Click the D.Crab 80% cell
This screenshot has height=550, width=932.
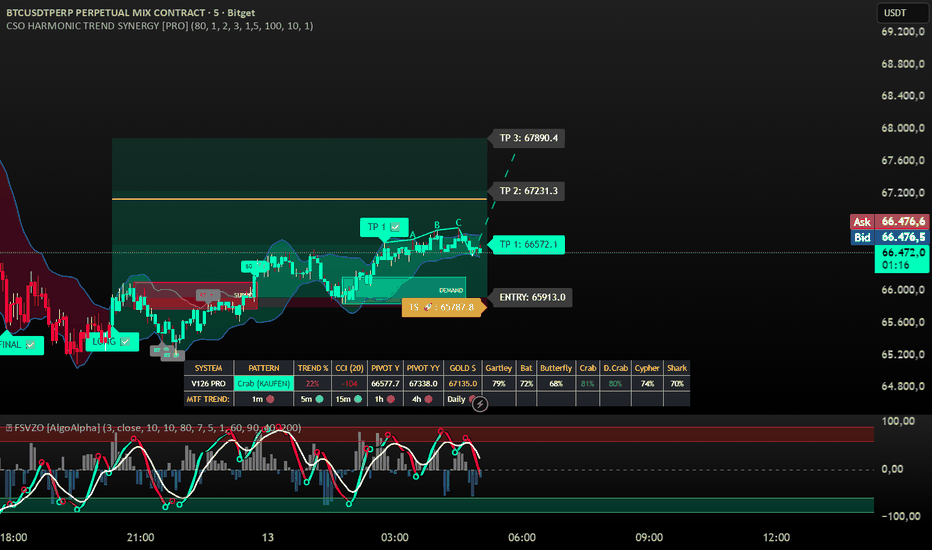(x=615, y=384)
